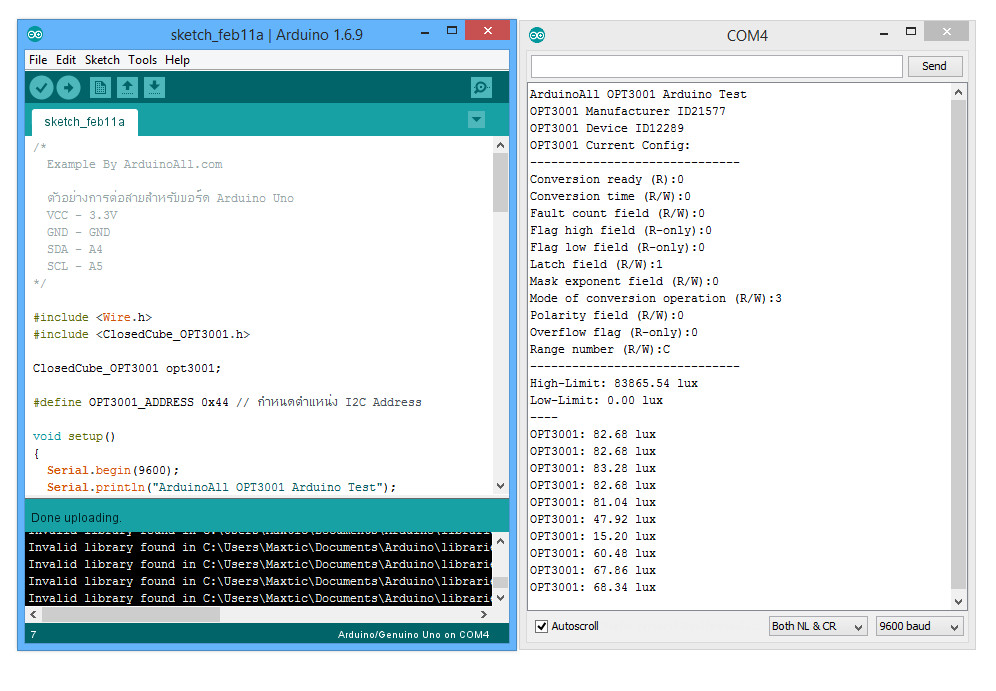Click the "#include <Wire.h>" code line
Screen dimensions: 996x691
[93, 317]
